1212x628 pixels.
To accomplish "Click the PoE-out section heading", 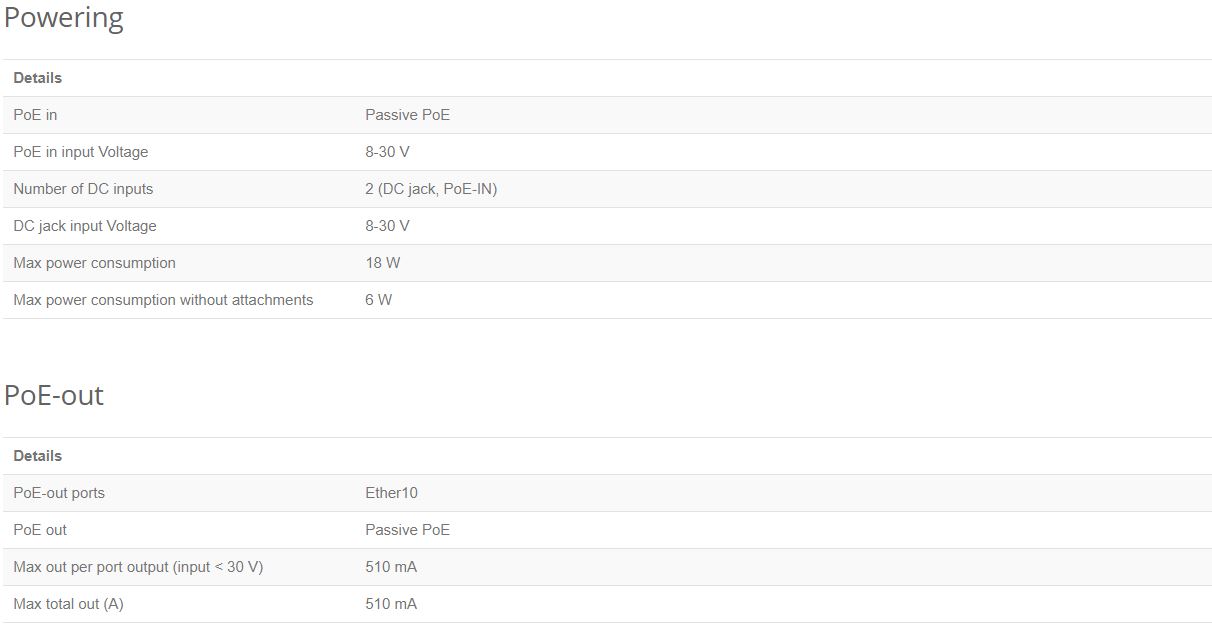I will pyautogui.click(x=54, y=395).
